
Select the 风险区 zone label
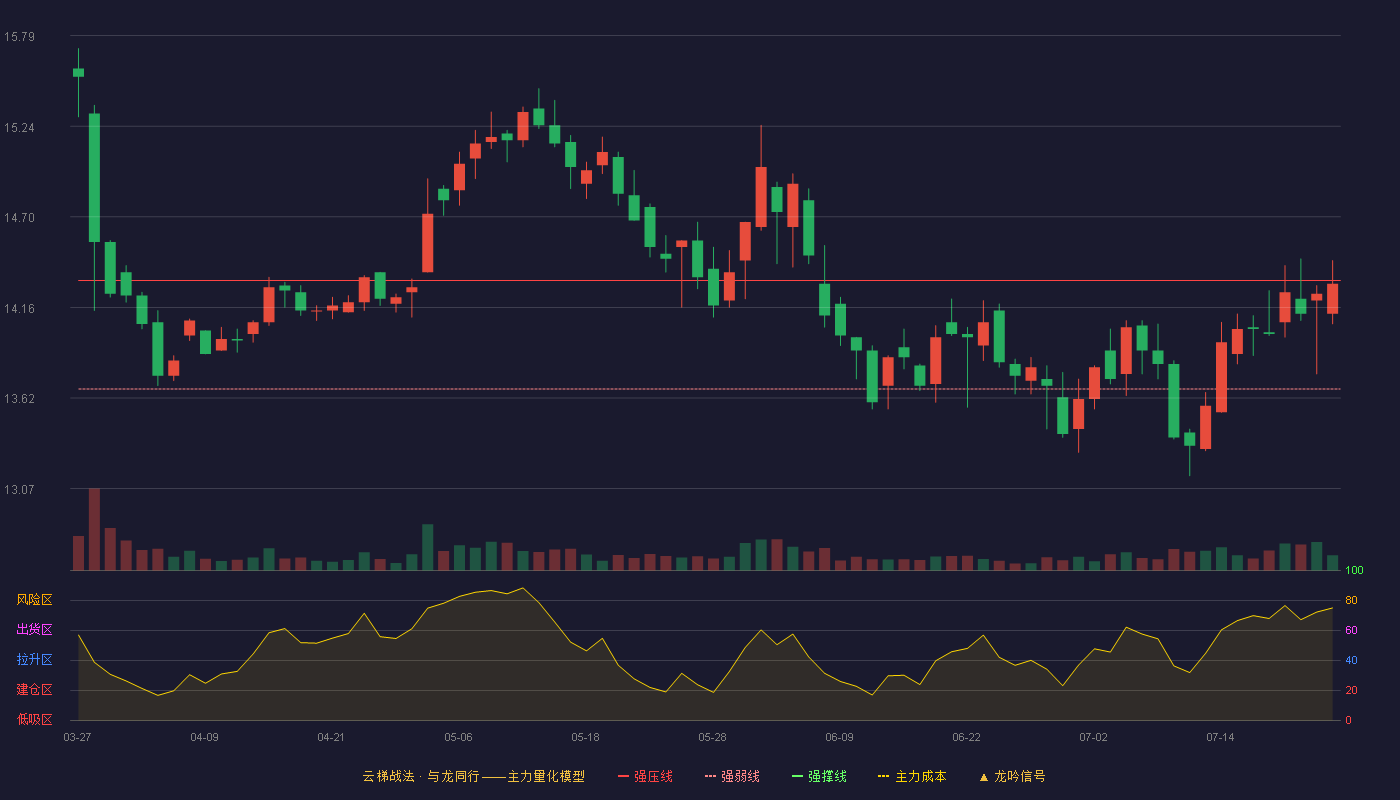pos(34,600)
